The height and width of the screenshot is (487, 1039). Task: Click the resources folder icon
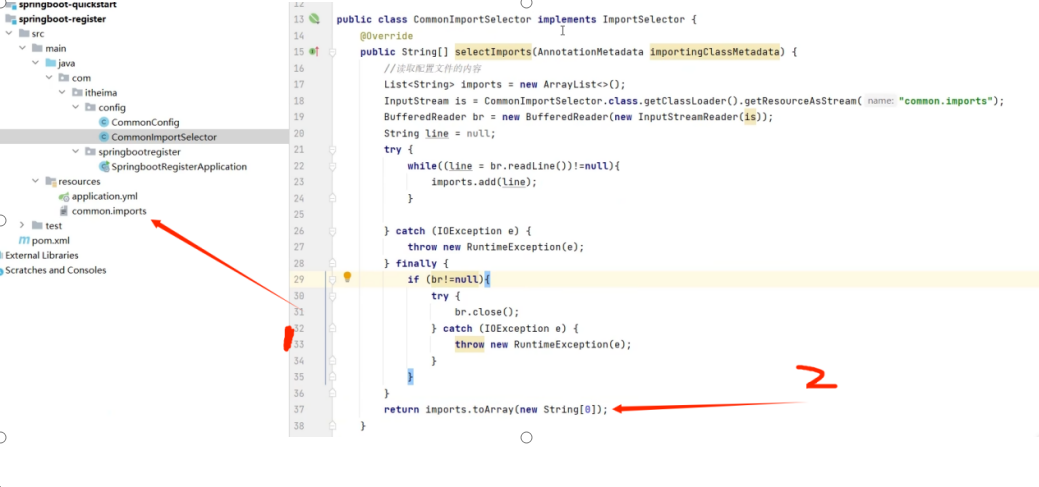(50, 182)
